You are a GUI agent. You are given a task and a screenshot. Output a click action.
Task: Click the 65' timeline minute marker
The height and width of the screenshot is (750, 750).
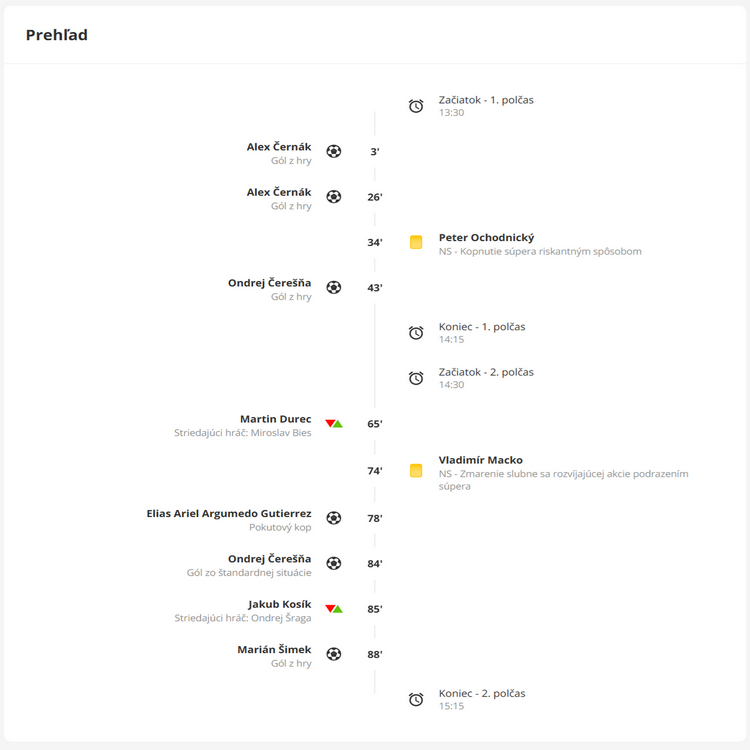(x=375, y=424)
